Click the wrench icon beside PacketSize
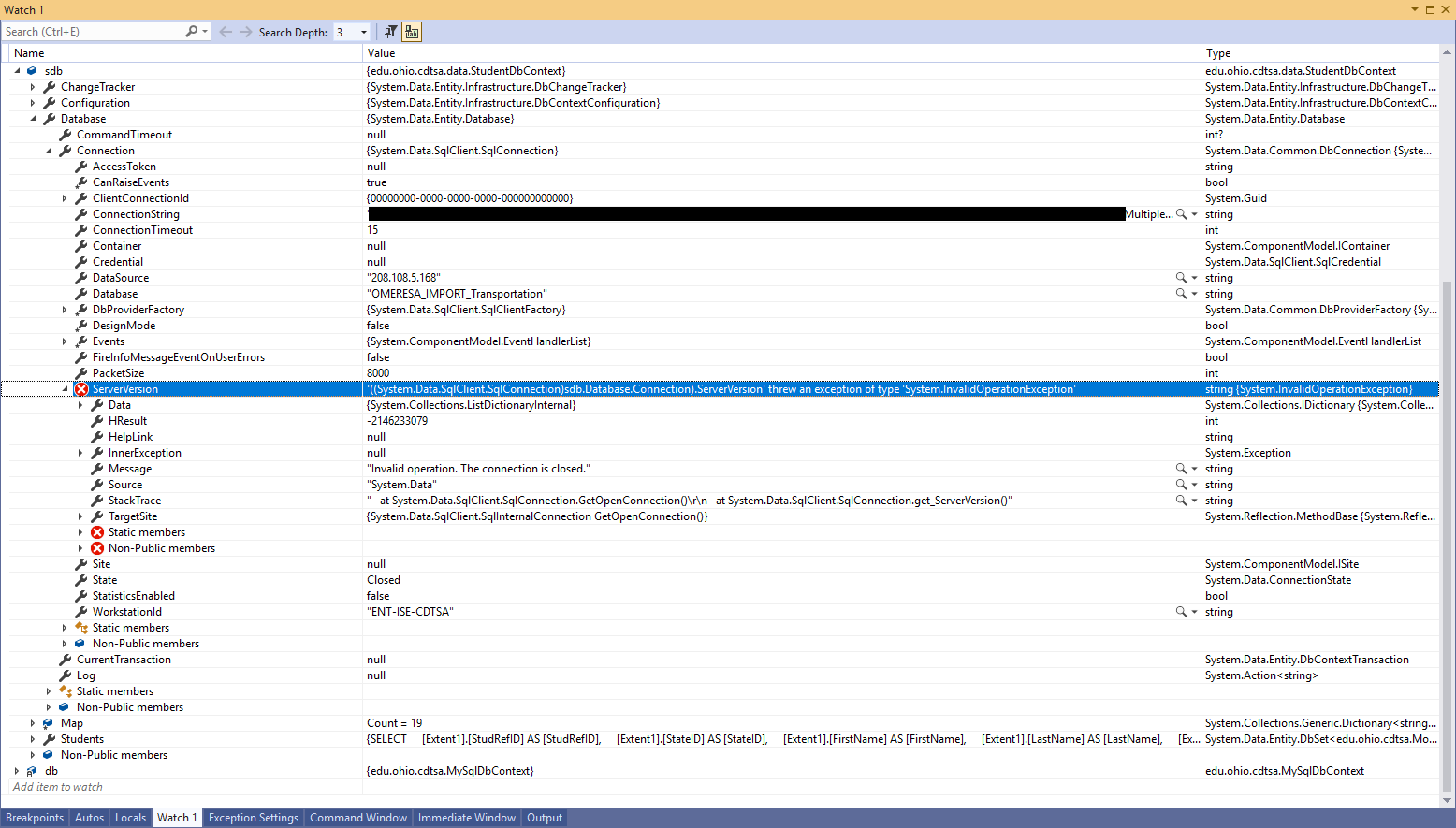Viewport: 1456px width, 828px height. (x=81, y=373)
